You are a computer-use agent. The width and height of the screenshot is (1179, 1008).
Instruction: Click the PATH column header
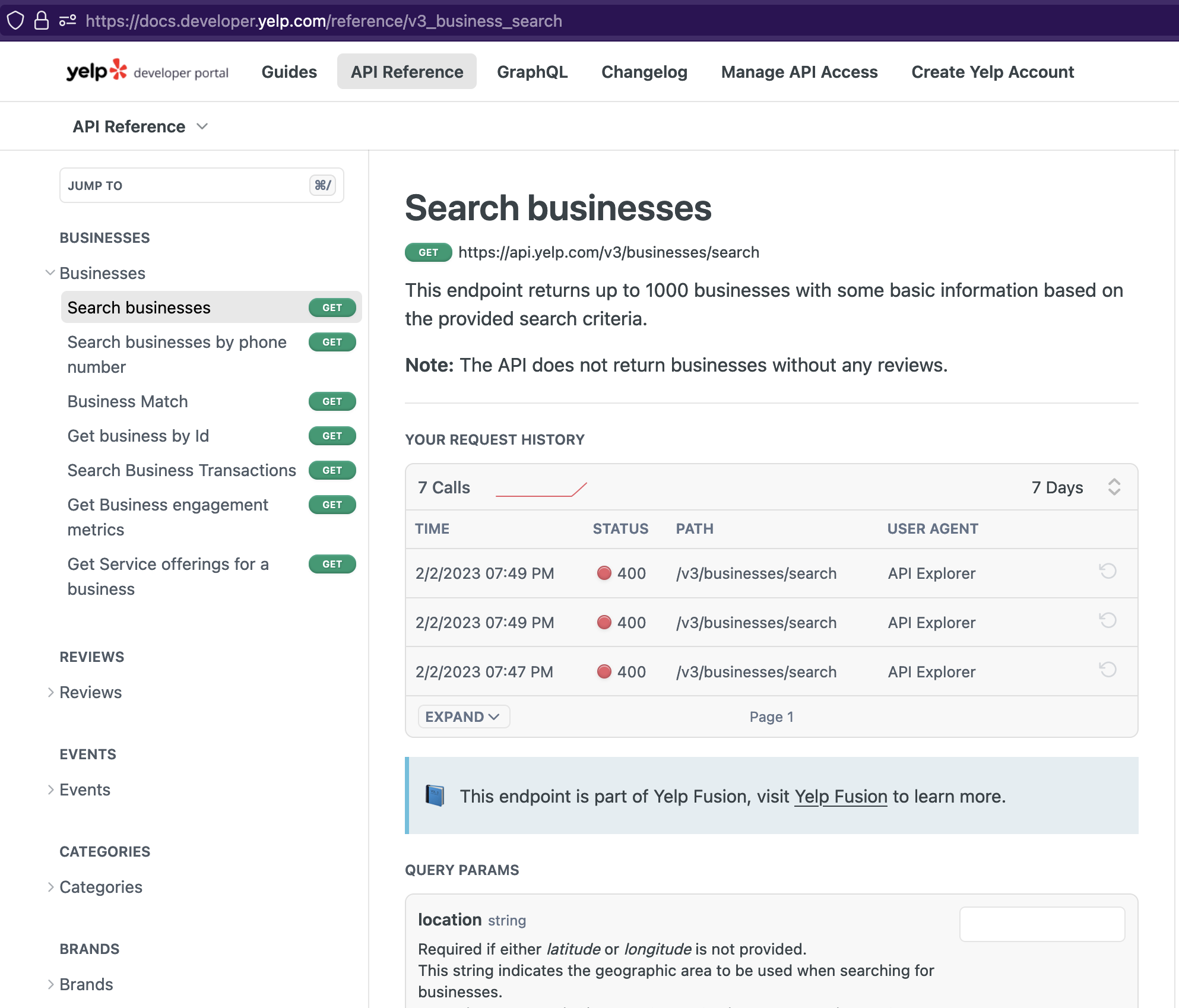[x=695, y=528]
